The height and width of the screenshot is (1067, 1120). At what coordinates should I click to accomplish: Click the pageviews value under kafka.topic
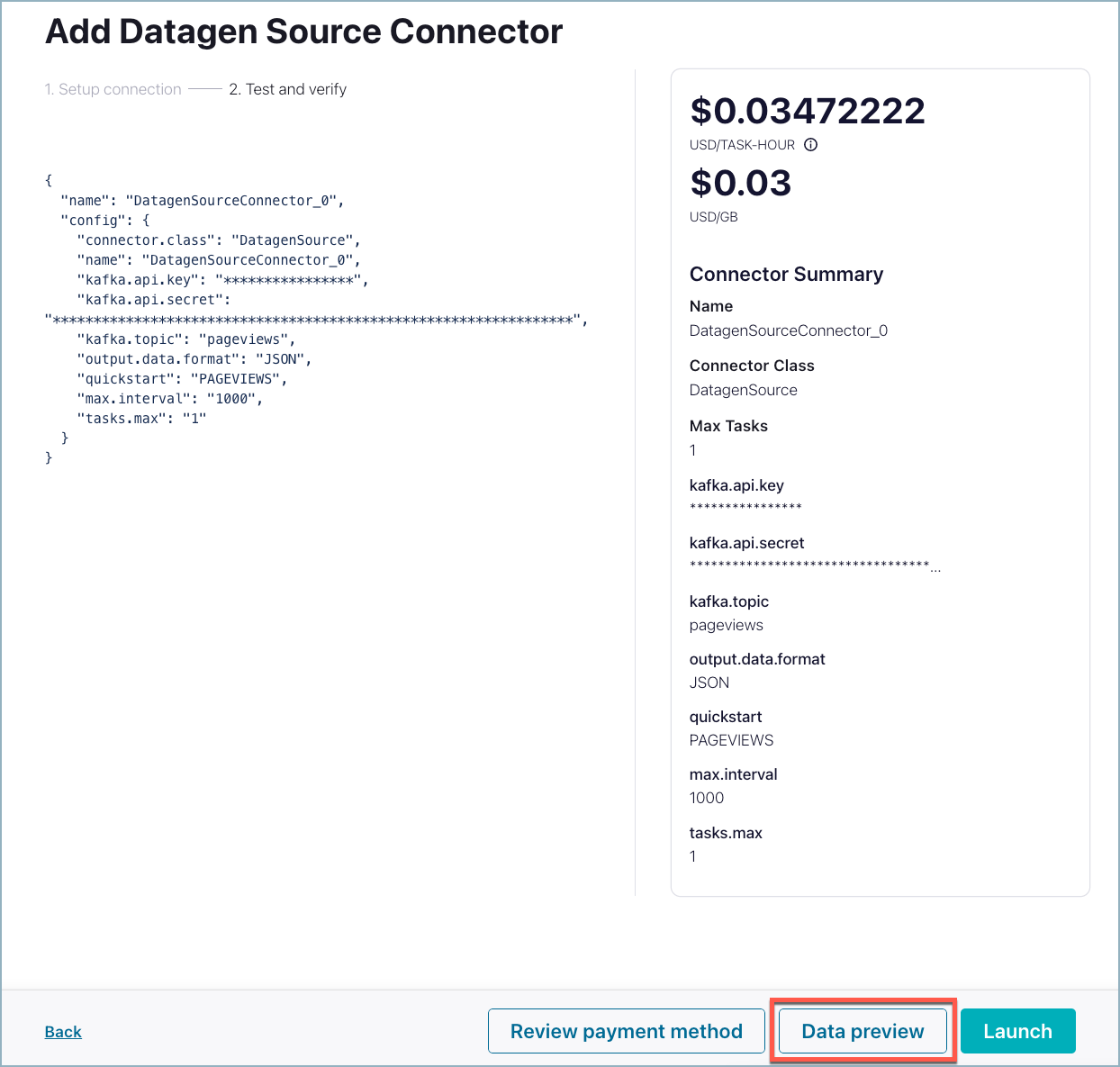[x=726, y=625]
